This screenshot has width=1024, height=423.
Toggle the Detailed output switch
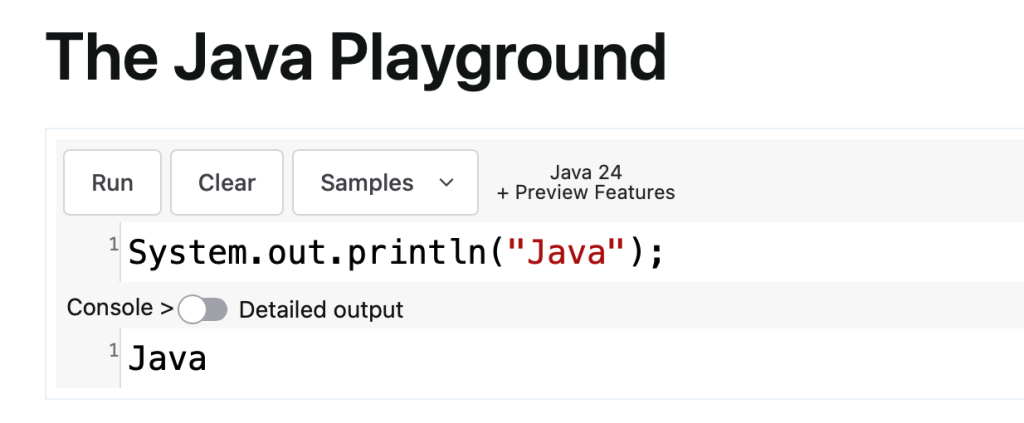coord(203,310)
